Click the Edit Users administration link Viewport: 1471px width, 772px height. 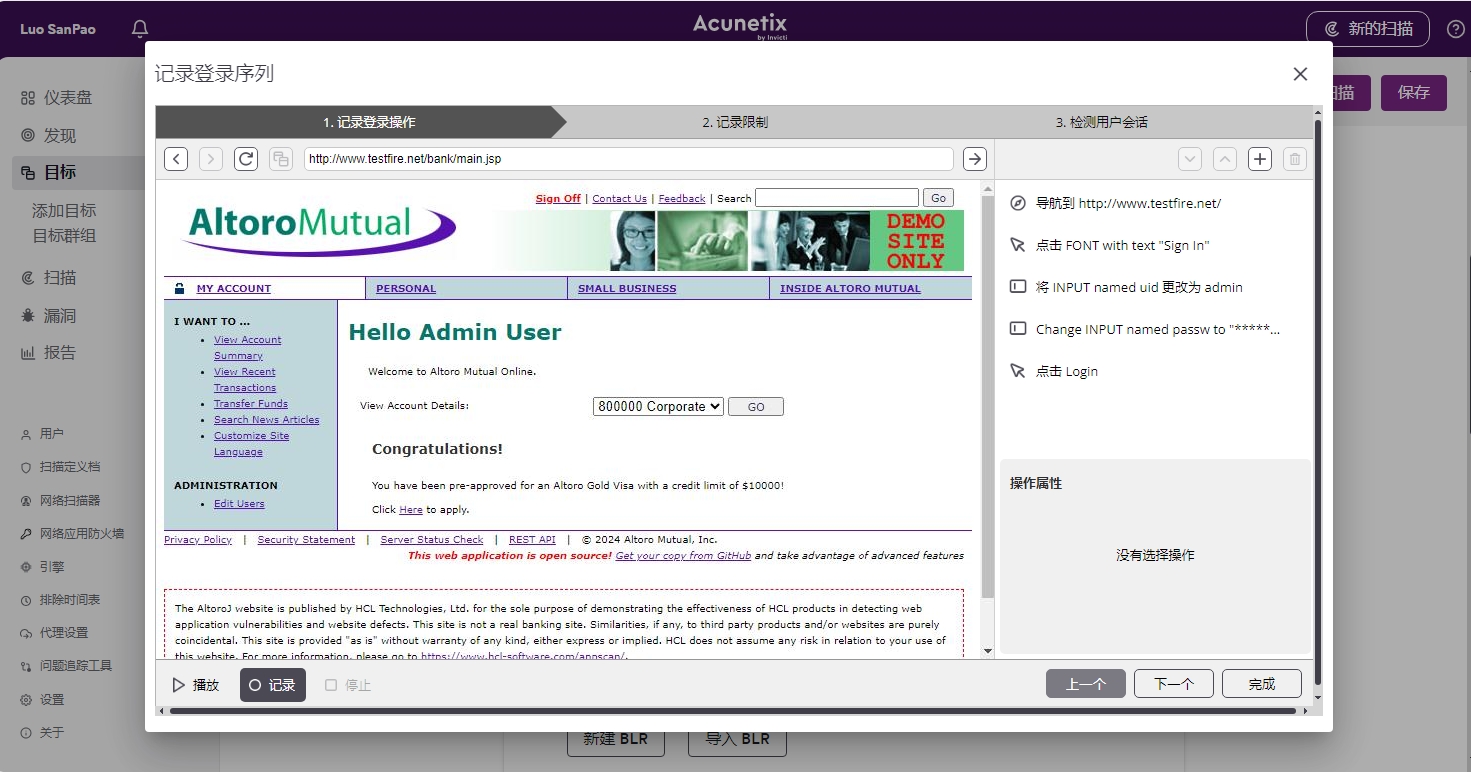pos(239,503)
